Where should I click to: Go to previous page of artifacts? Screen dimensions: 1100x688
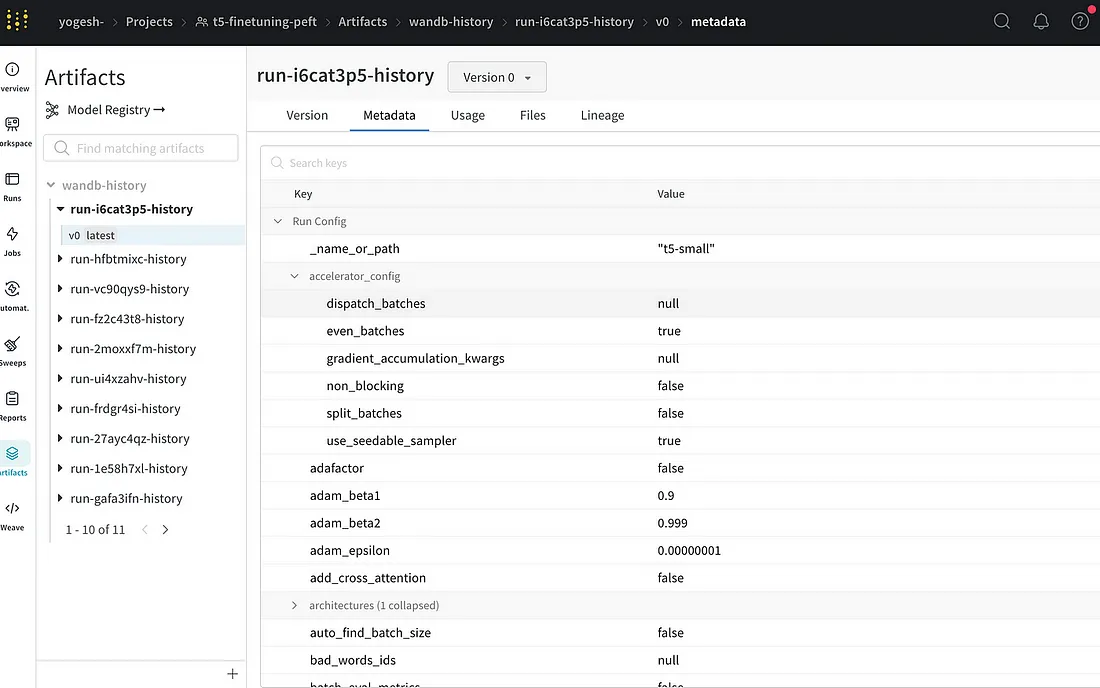tap(145, 530)
